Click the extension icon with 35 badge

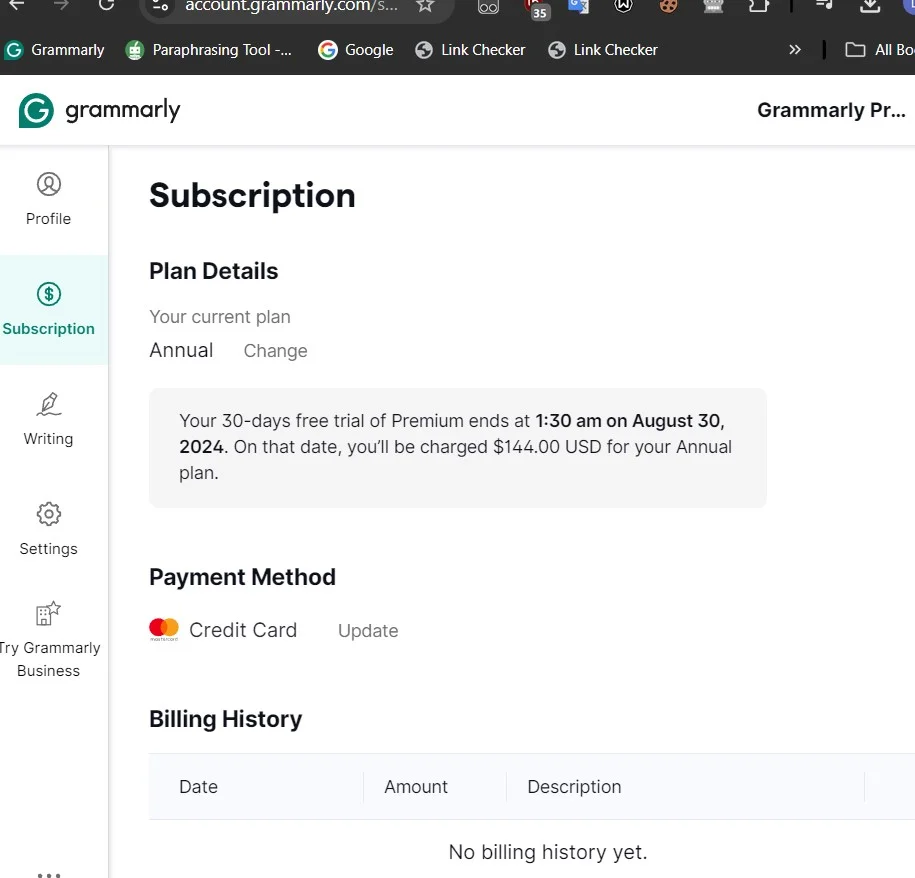(537, 8)
